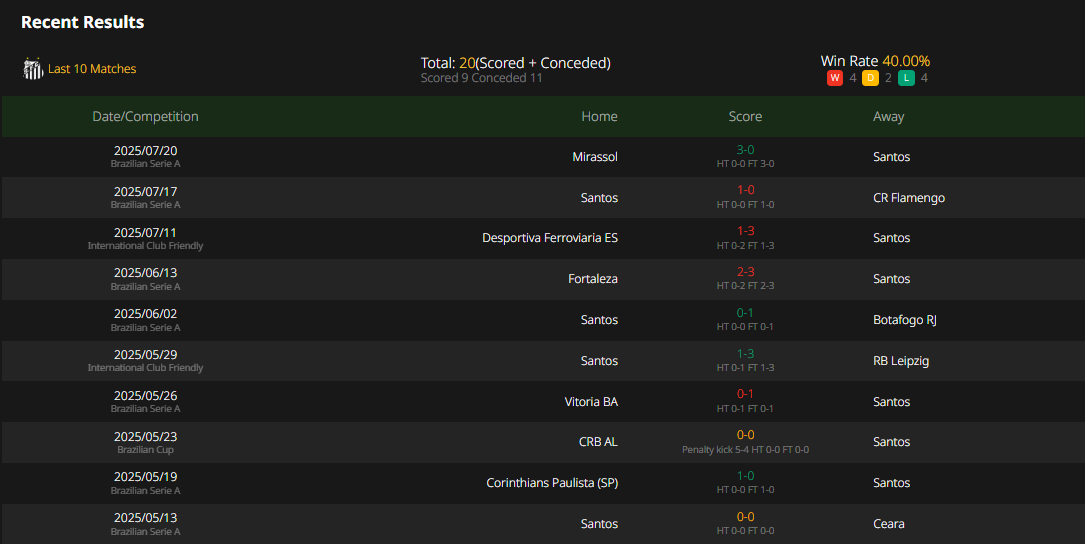This screenshot has width=1085, height=544.
Task: Click the Total 20 goals summary
Action: pos(516,63)
